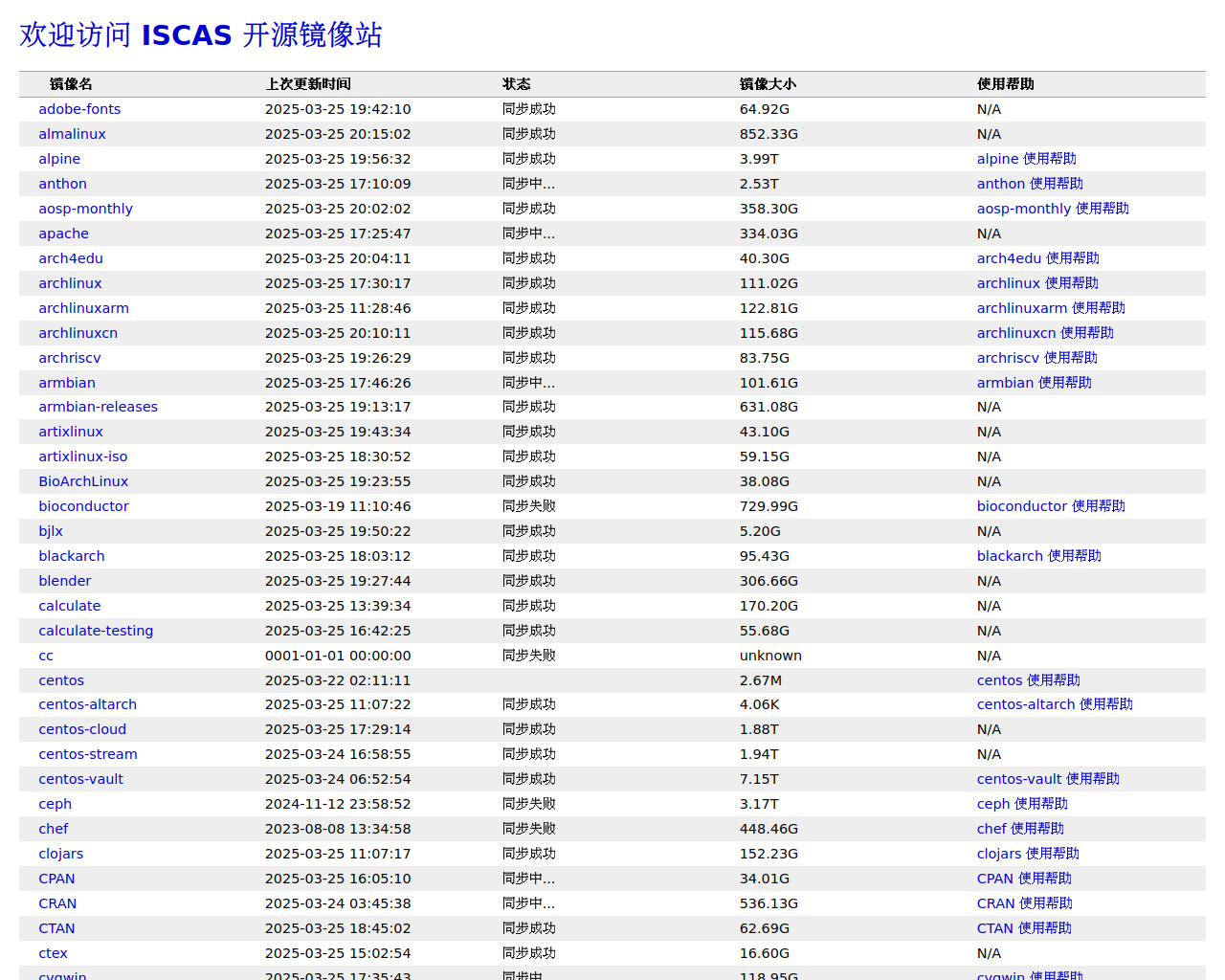Open the ctex mirror link
1225x980 pixels.
tap(53, 953)
